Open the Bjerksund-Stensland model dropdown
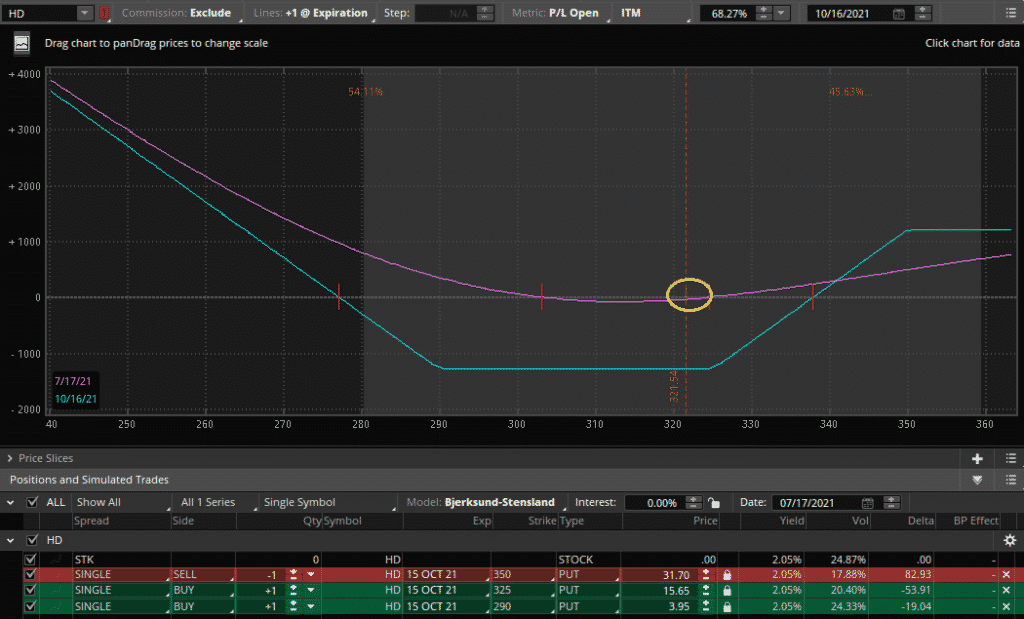The width and height of the screenshot is (1024, 619). (490, 502)
